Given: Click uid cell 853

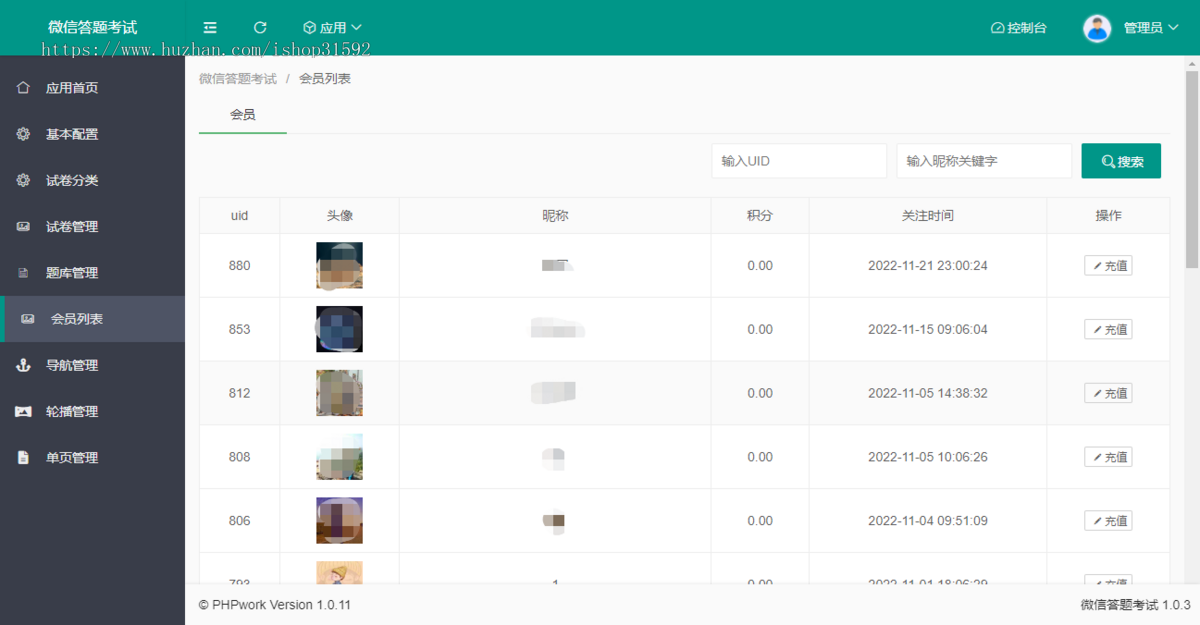Looking at the screenshot, I should 240,329.
